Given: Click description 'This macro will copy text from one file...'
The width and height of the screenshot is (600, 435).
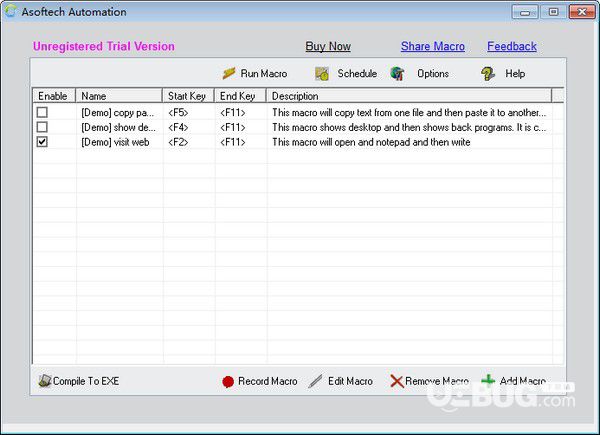Looking at the screenshot, I should pos(409,112).
